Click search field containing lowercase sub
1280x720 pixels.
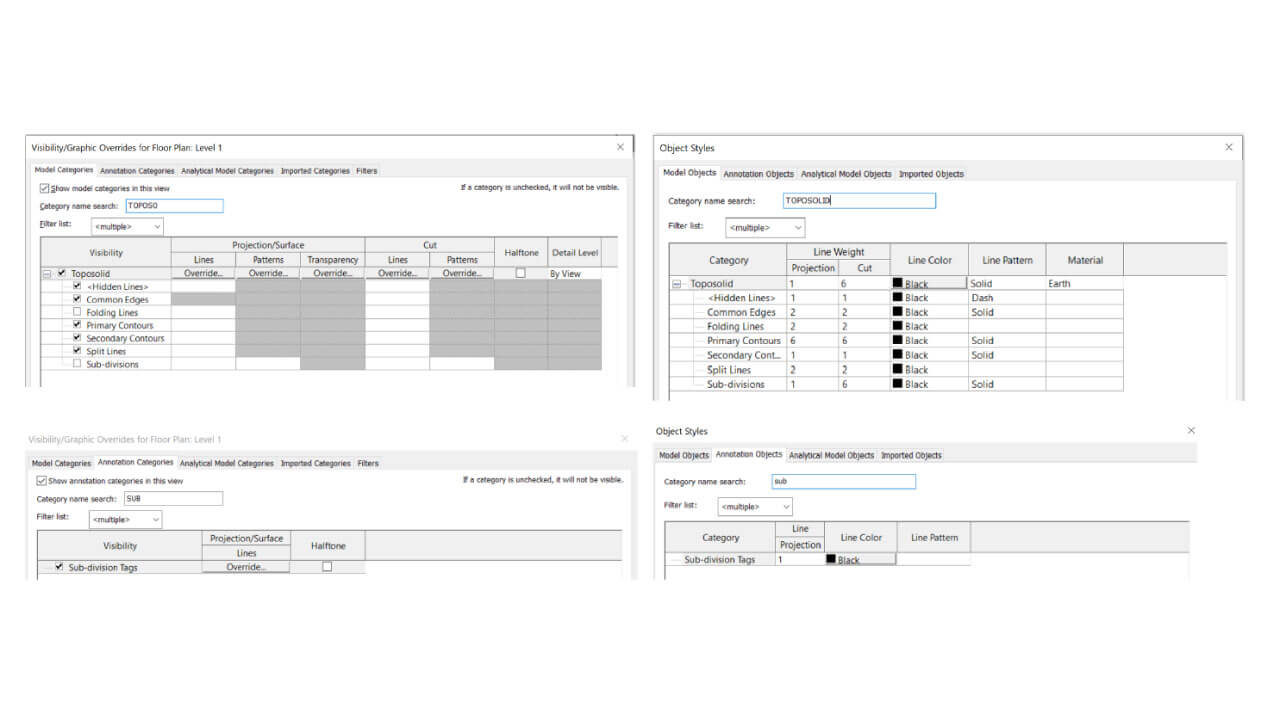pos(843,481)
